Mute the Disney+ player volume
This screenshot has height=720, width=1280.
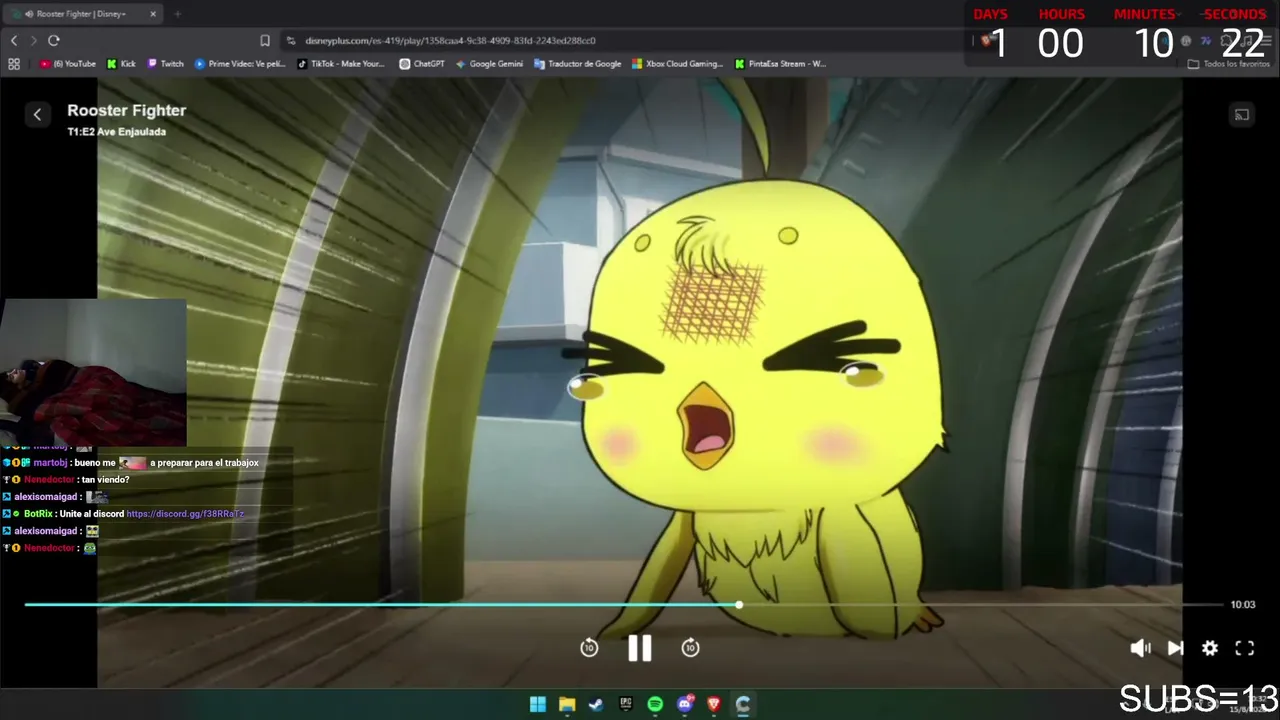click(x=1140, y=648)
